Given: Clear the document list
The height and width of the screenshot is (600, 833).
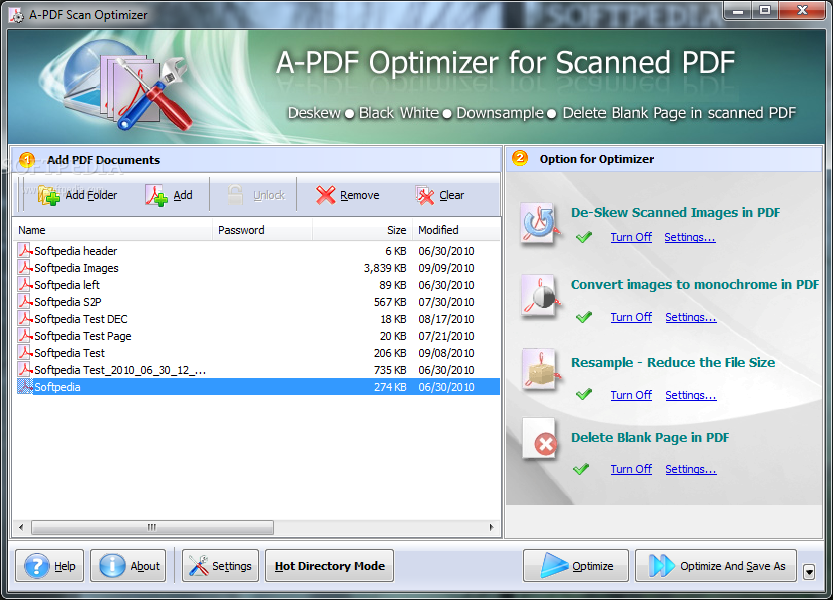Looking at the screenshot, I should (x=440, y=196).
